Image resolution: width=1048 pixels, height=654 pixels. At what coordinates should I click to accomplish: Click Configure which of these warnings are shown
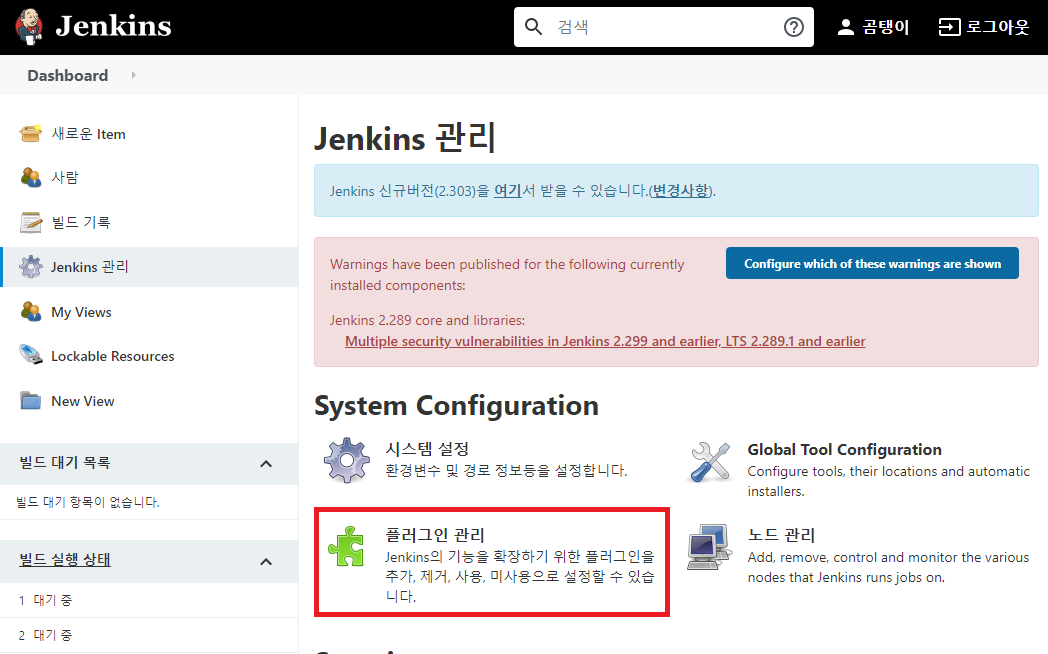(872, 263)
